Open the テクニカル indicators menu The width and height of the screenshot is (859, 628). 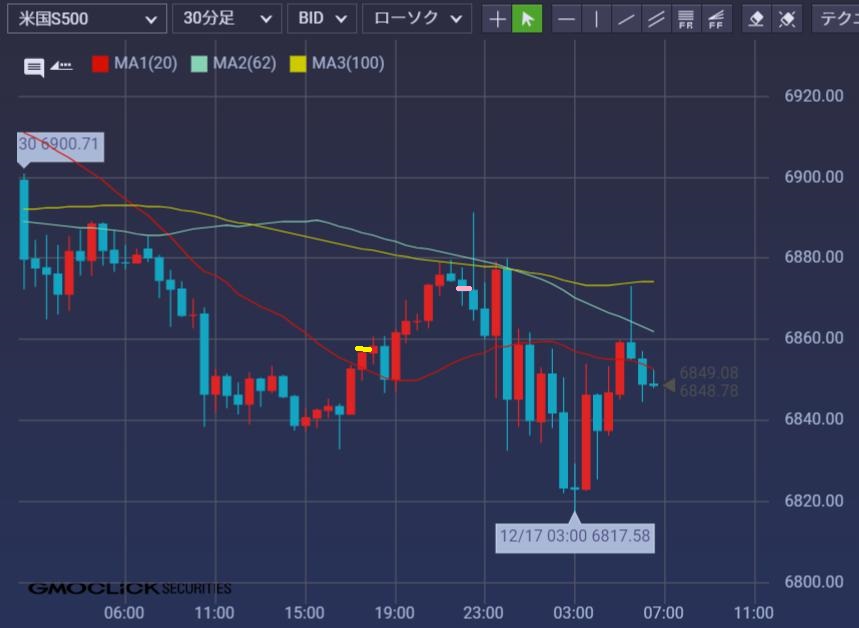click(838, 19)
